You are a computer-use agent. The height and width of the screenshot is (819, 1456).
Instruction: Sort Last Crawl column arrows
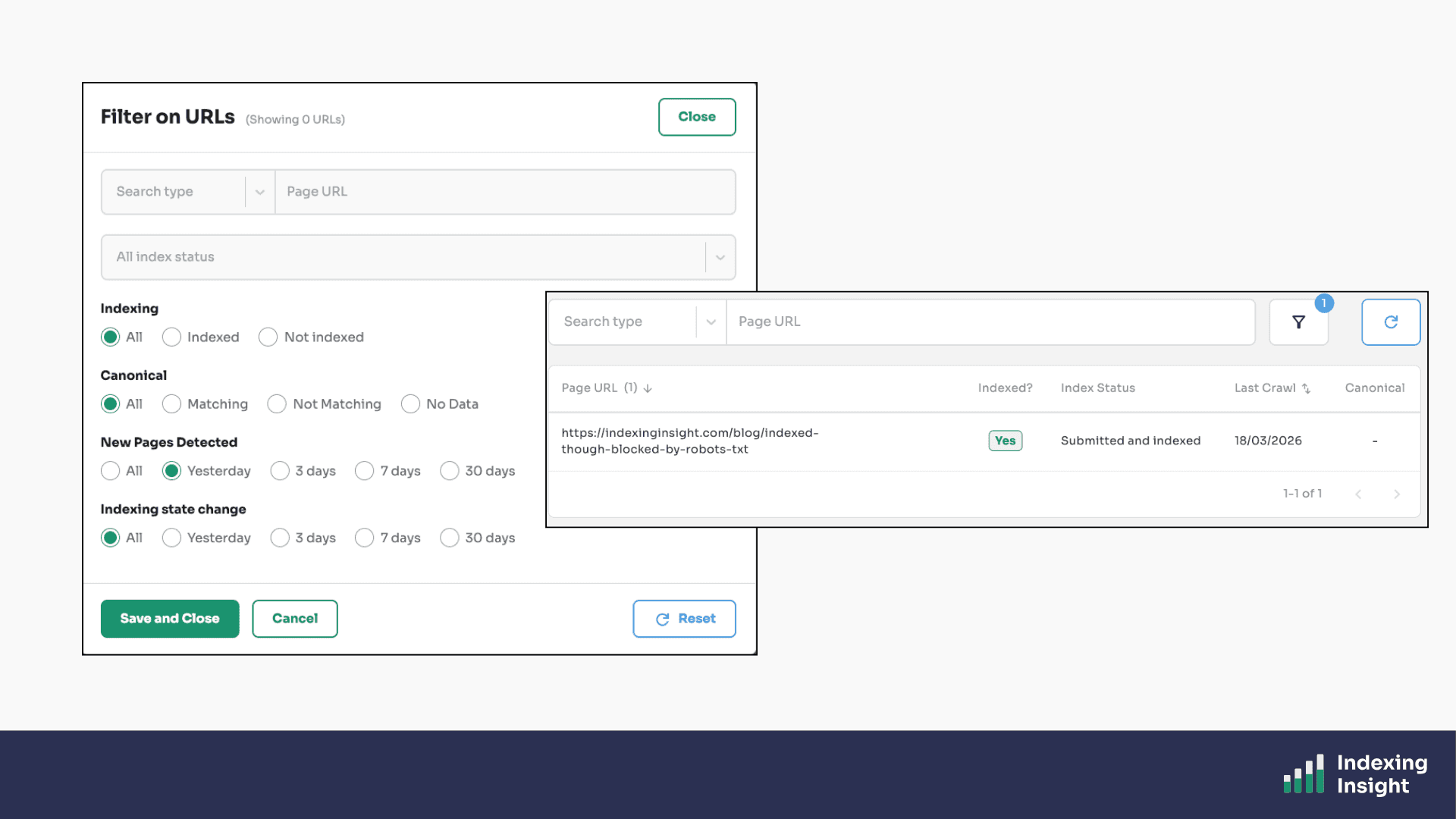(1306, 388)
